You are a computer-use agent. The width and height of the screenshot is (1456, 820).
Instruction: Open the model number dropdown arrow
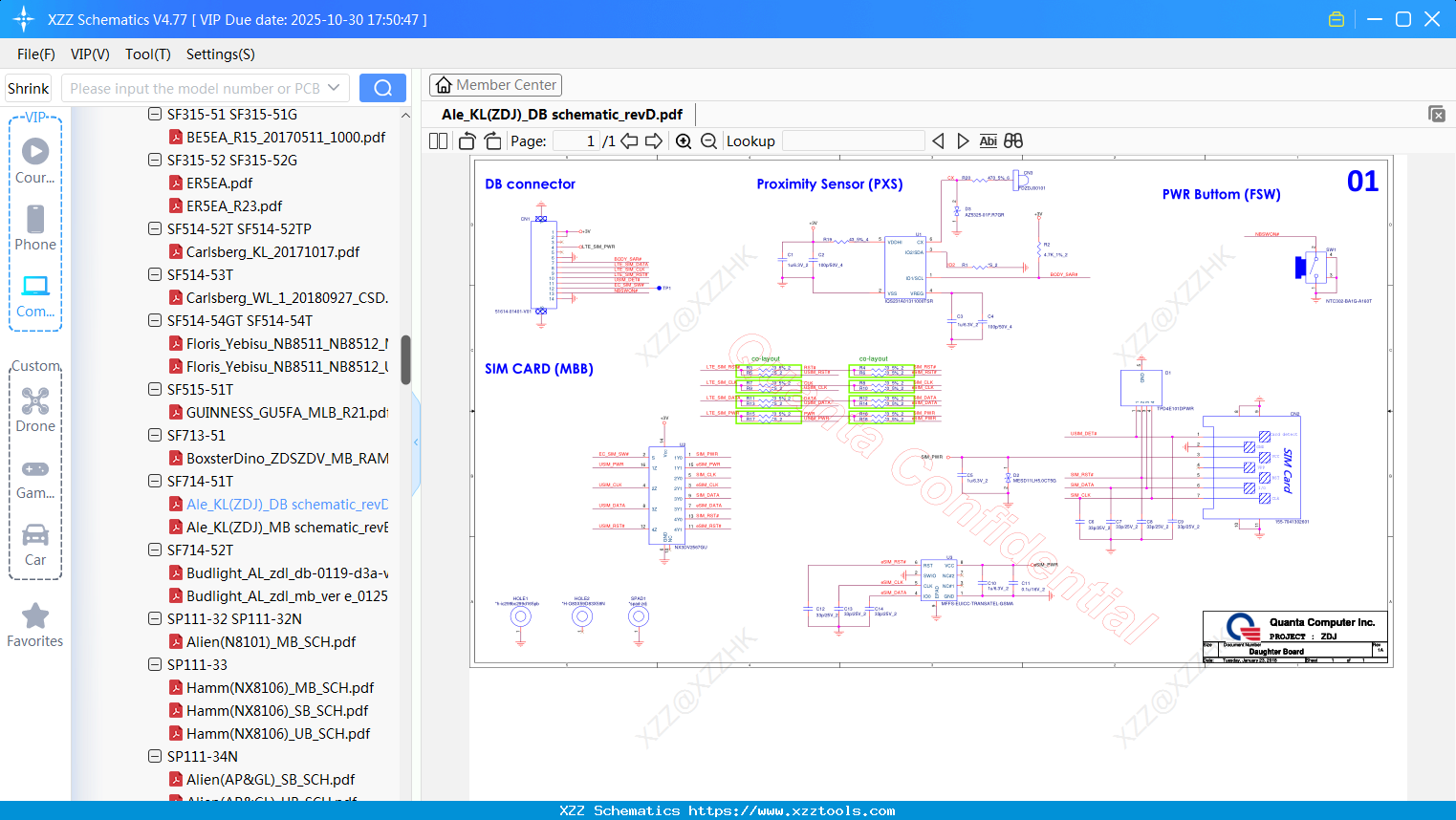pyautogui.click(x=334, y=88)
